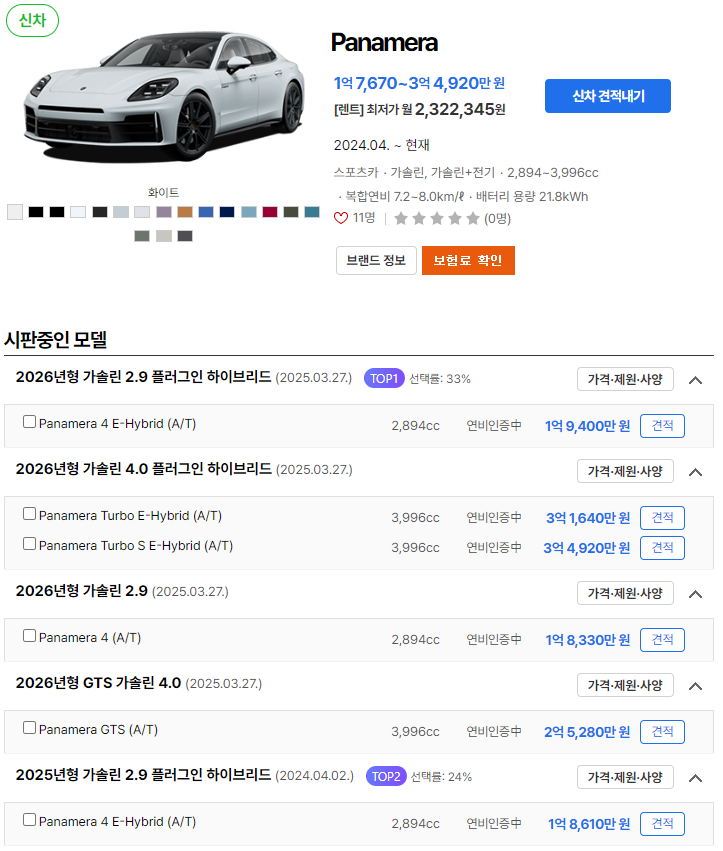The image size is (723, 851).
Task: Open 가격·제원·사양 for 2026 가솔린 4.0 플러그인 하이브리드
Action: pos(625,471)
